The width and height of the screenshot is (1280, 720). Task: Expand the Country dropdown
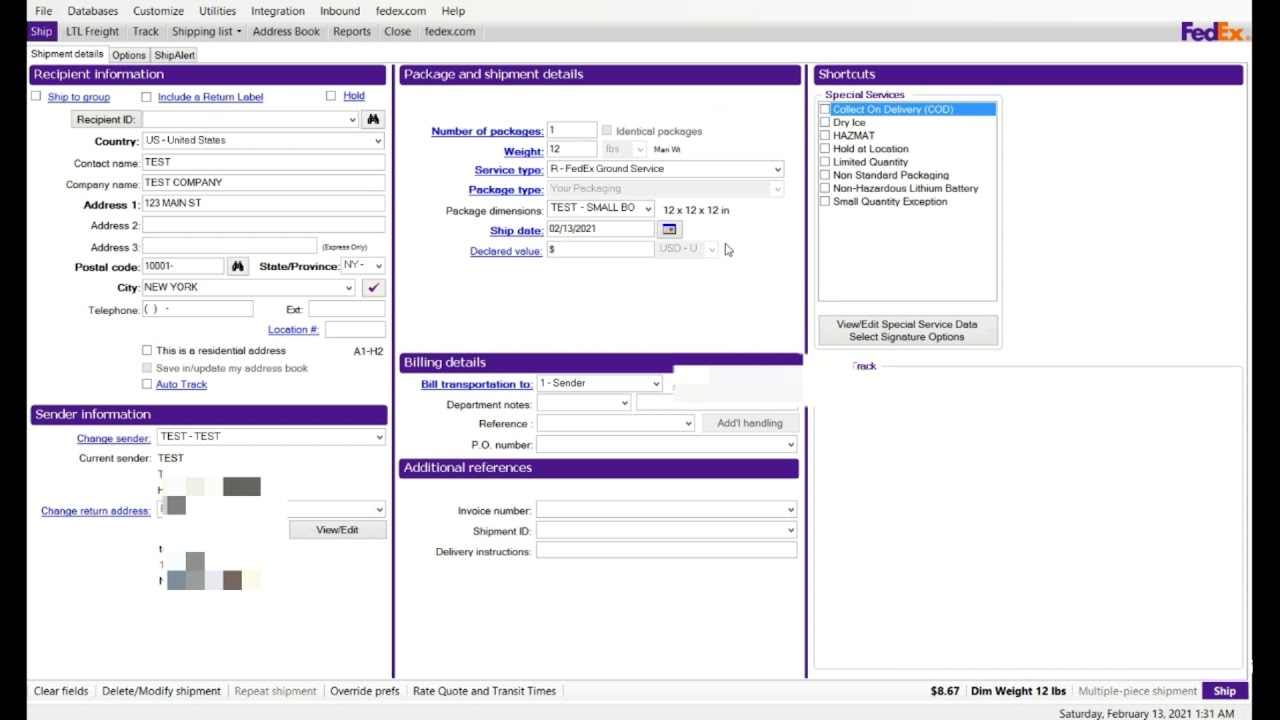coord(378,141)
